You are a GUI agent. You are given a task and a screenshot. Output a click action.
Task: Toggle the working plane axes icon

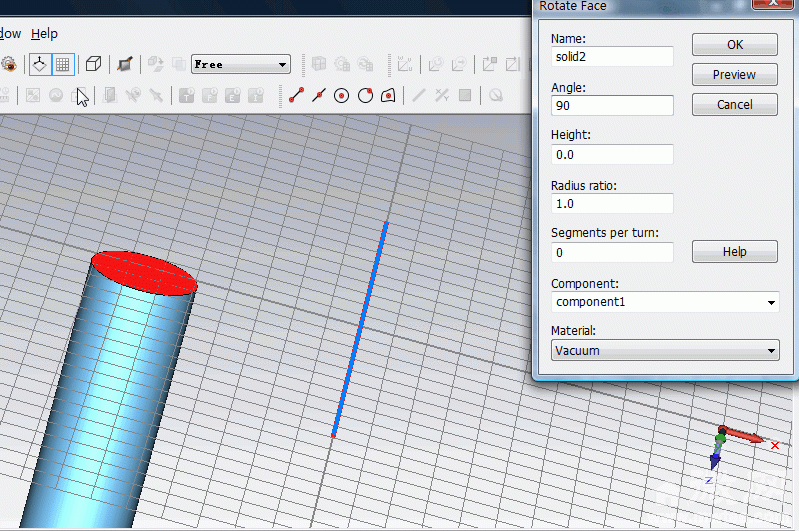[40, 64]
